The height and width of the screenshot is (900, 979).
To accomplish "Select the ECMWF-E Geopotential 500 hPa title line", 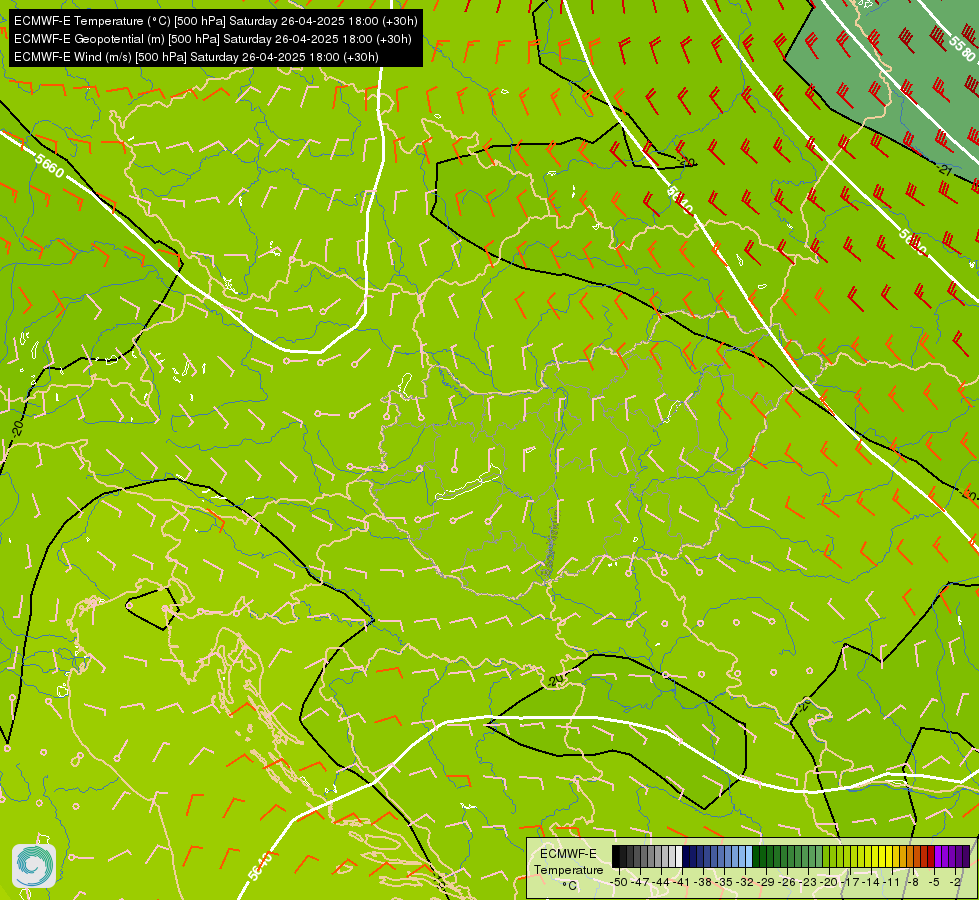I will click(x=212, y=39).
